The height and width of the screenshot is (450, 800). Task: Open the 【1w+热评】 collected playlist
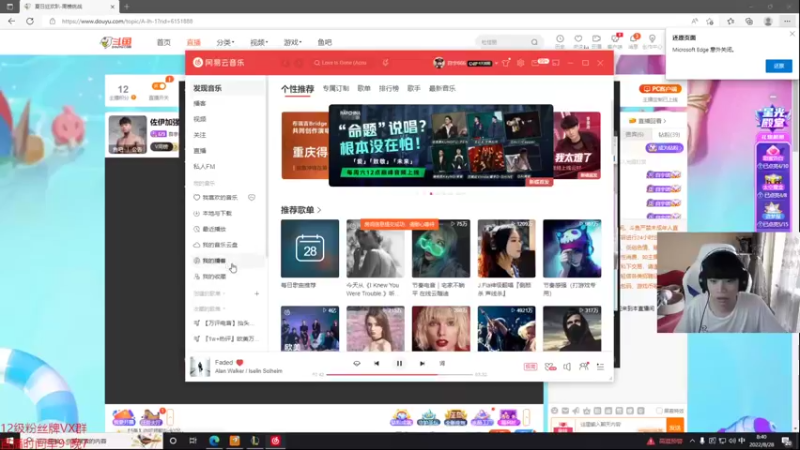[225, 339]
